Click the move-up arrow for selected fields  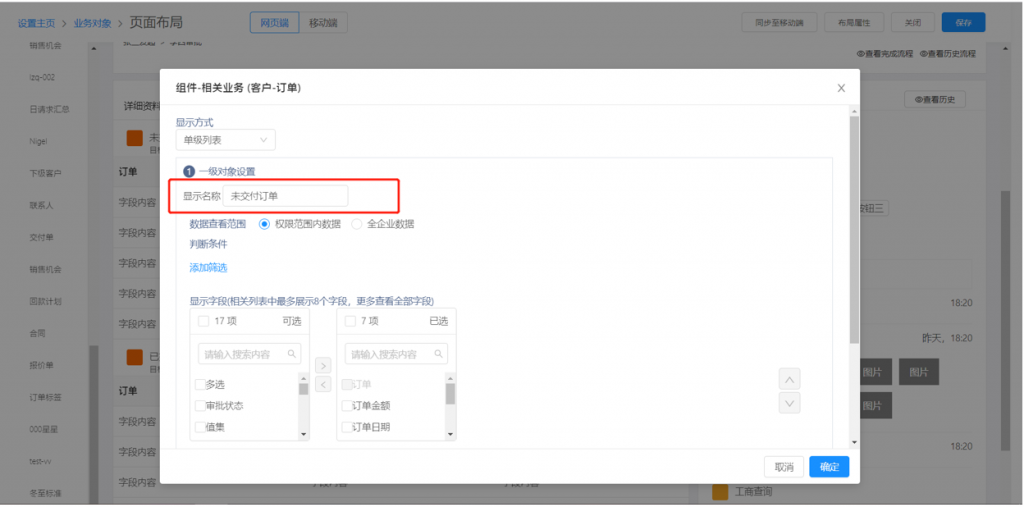pyautogui.click(x=789, y=380)
